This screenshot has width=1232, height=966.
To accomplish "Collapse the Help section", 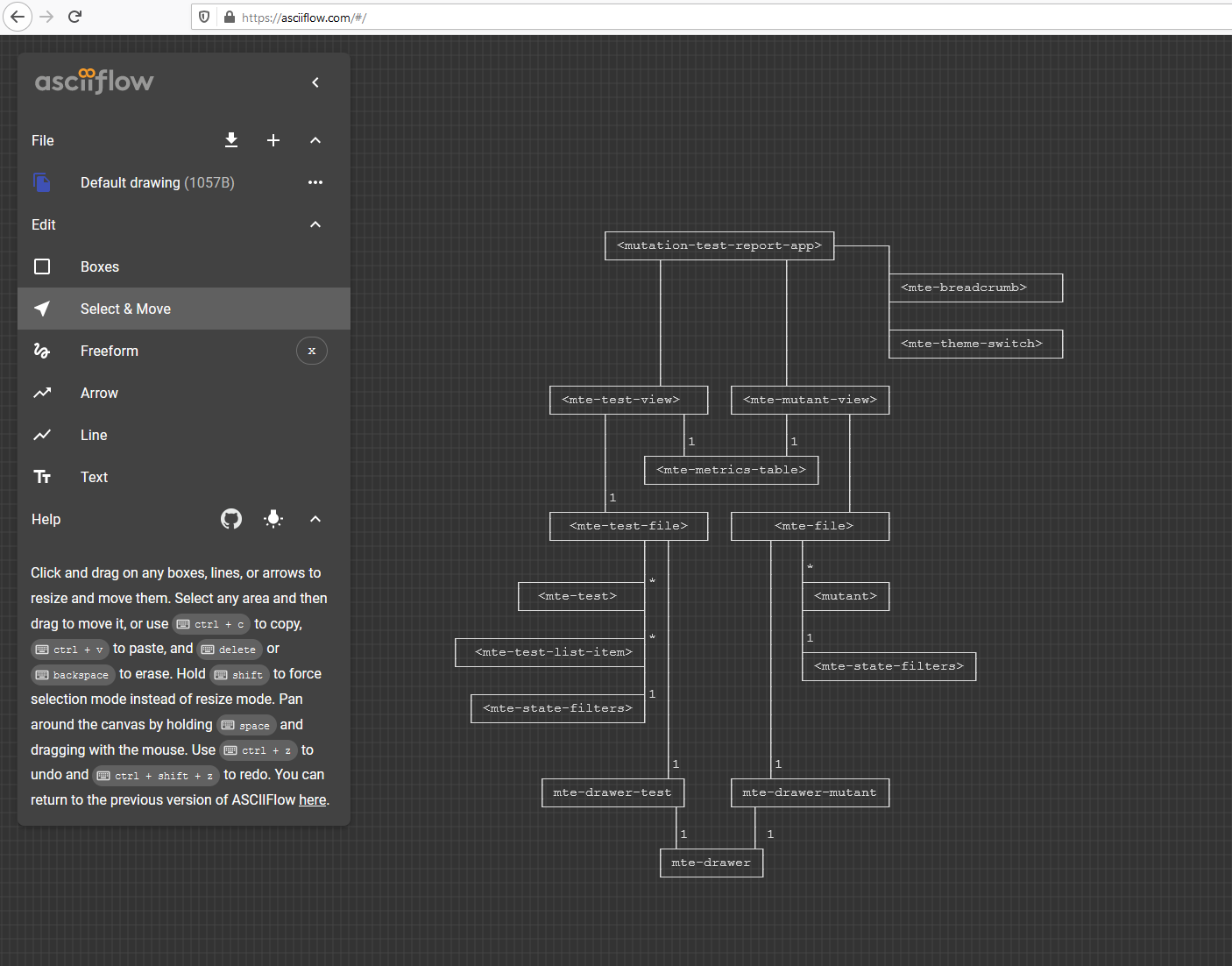I will pos(315,519).
